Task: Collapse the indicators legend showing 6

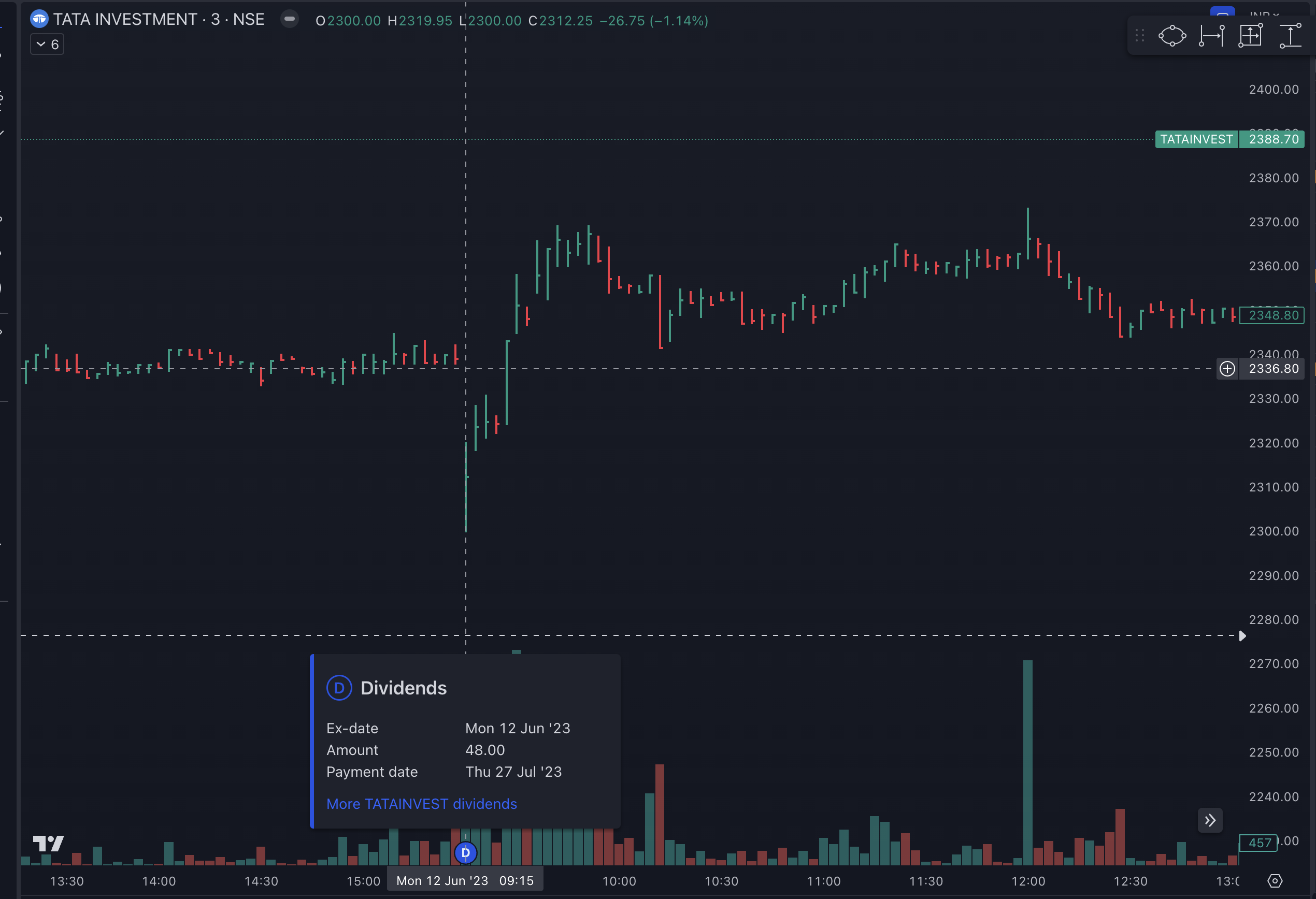Action: click(x=47, y=44)
